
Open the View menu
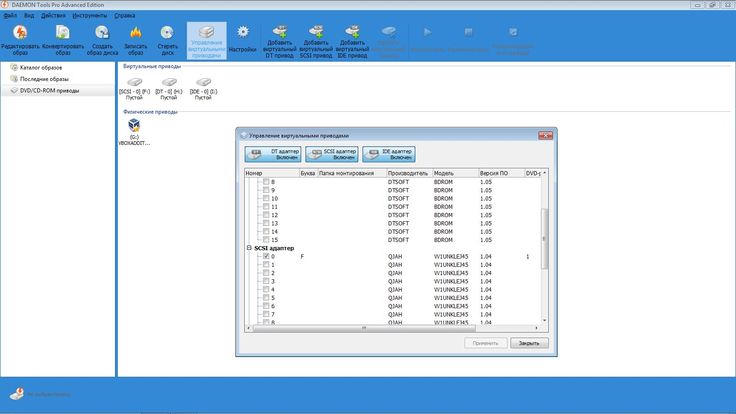(29, 15)
